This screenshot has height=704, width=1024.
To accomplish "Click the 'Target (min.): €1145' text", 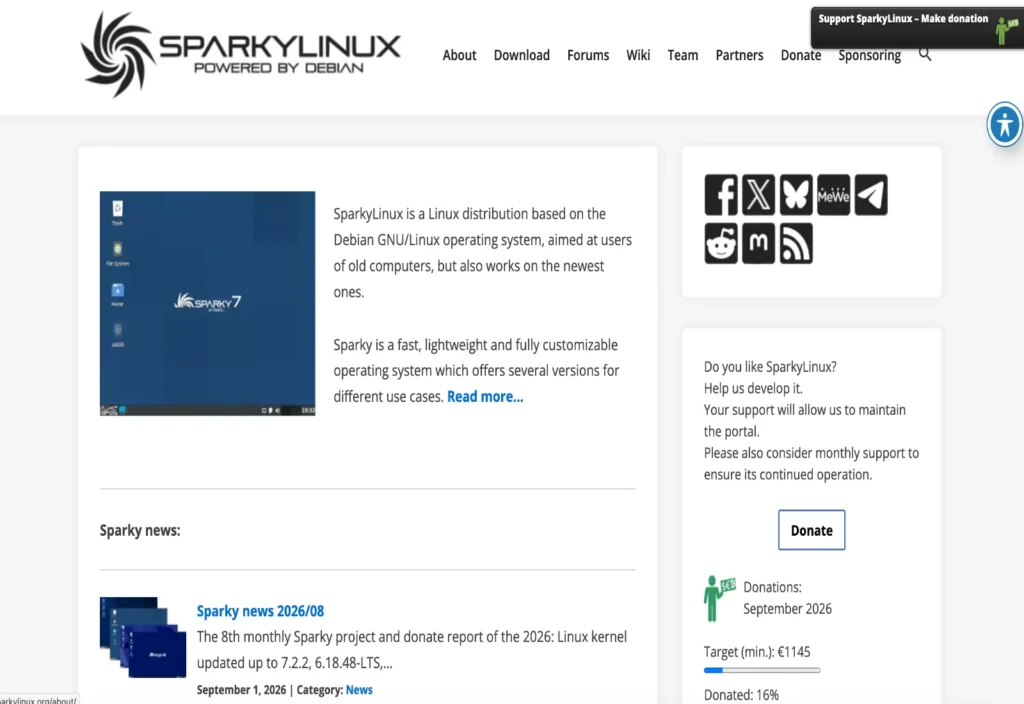I will [x=757, y=652].
